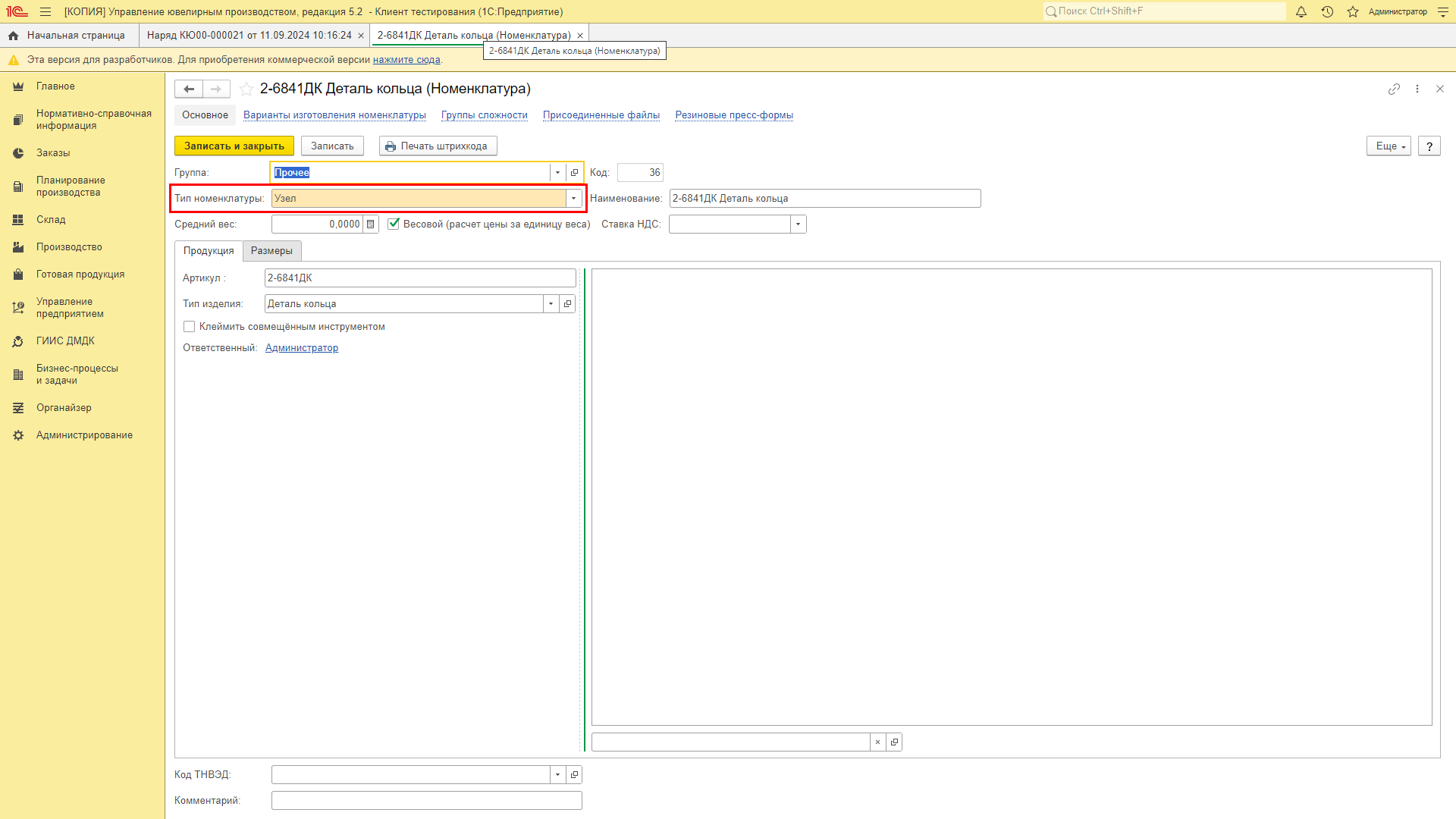The image size is (1456, 819).
Task: Switch to Наряд КЮ00-000021 tab
Action: (249, 36)
